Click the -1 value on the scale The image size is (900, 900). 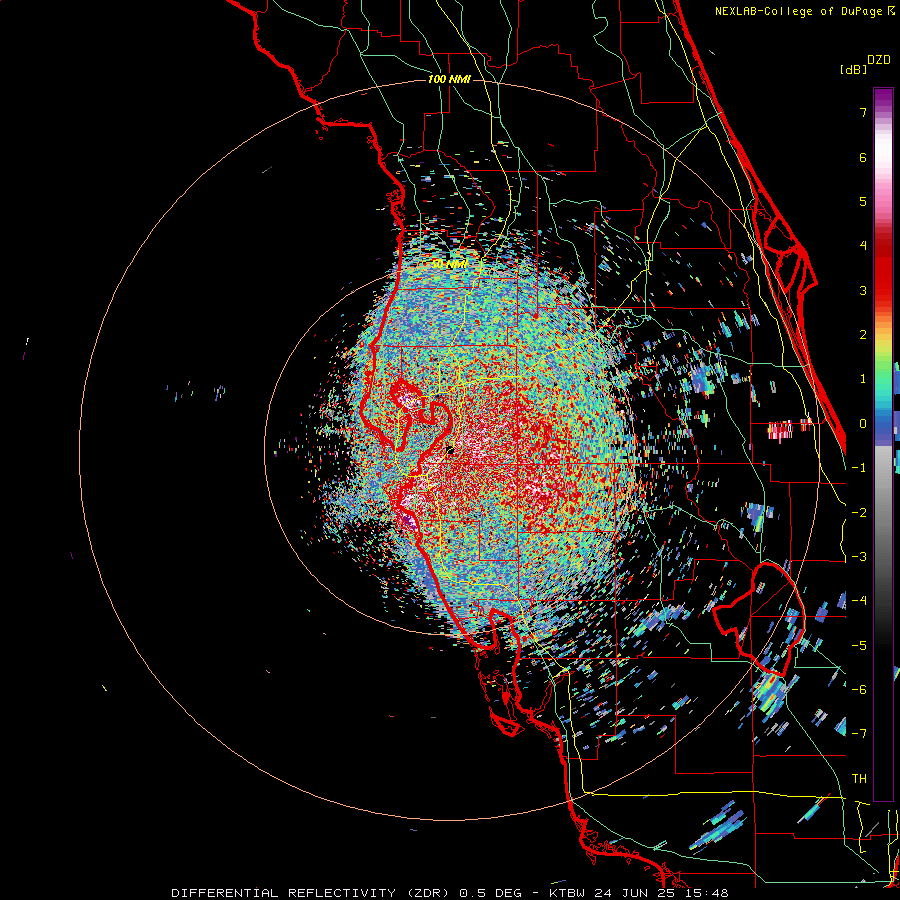[x=859, y=468]
